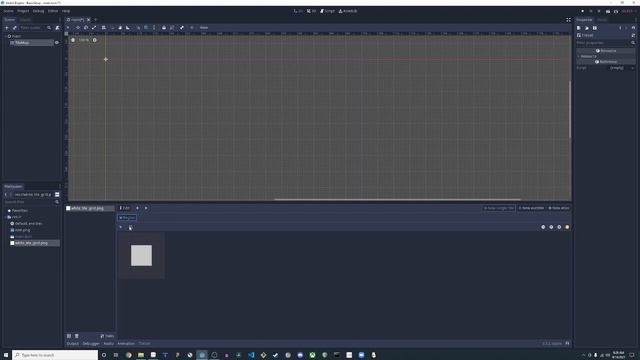Choose the Rotate Mode tool

coord(86,28)
